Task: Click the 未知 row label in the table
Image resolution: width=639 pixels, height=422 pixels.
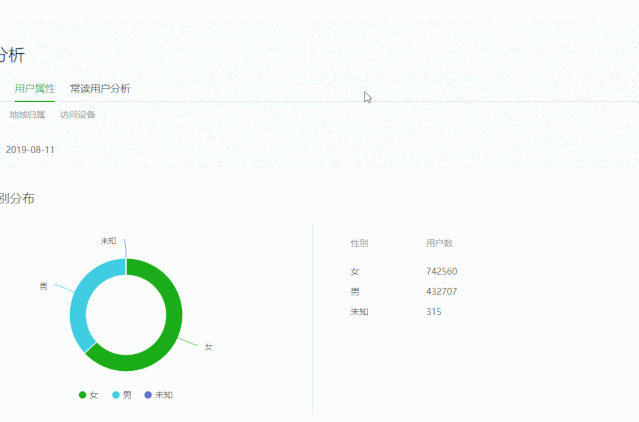Action: tap(359, 312)
